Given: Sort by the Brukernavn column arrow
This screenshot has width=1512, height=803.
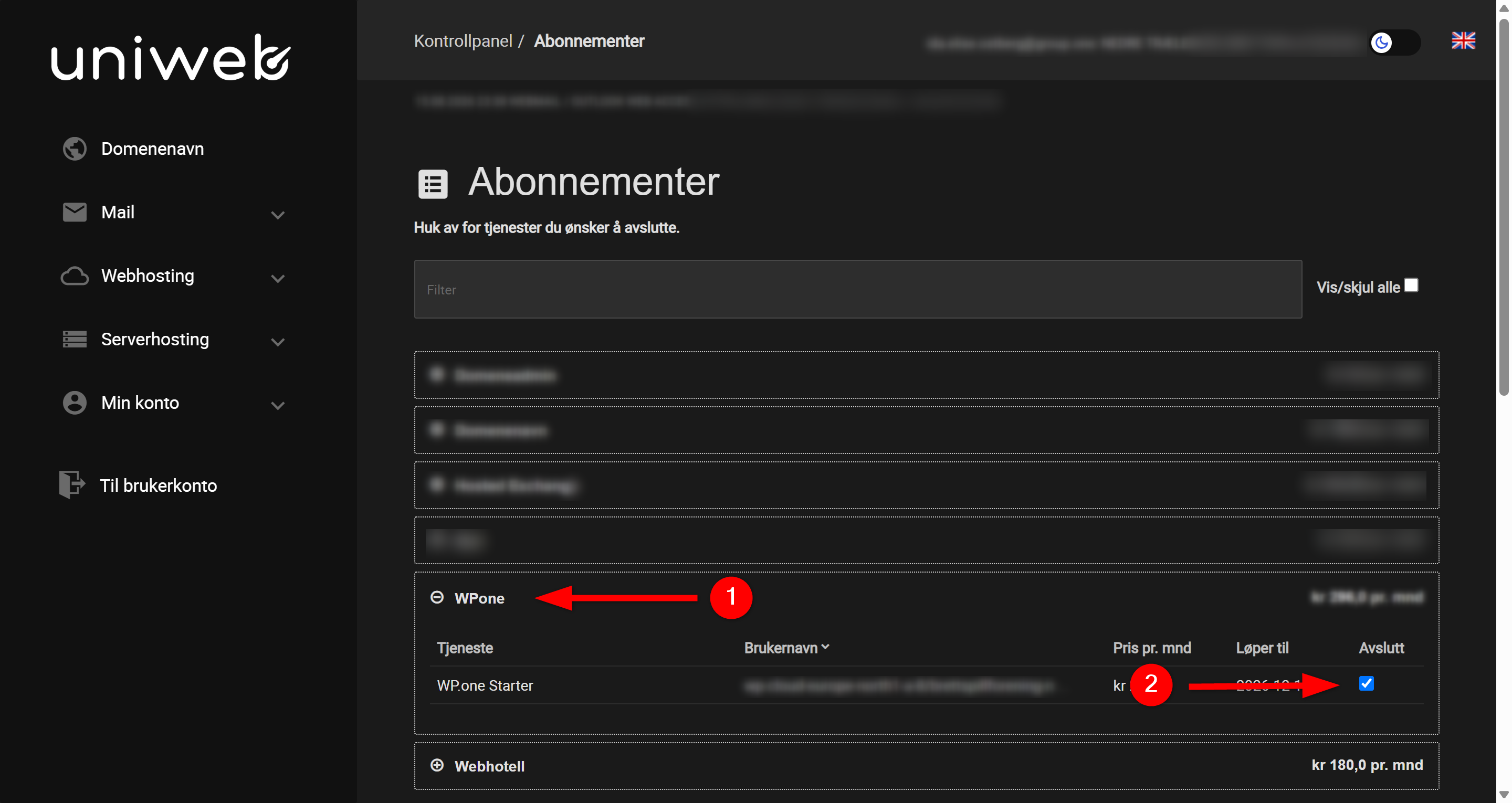Looking at the screenshot, I should (x=825, y=647).
